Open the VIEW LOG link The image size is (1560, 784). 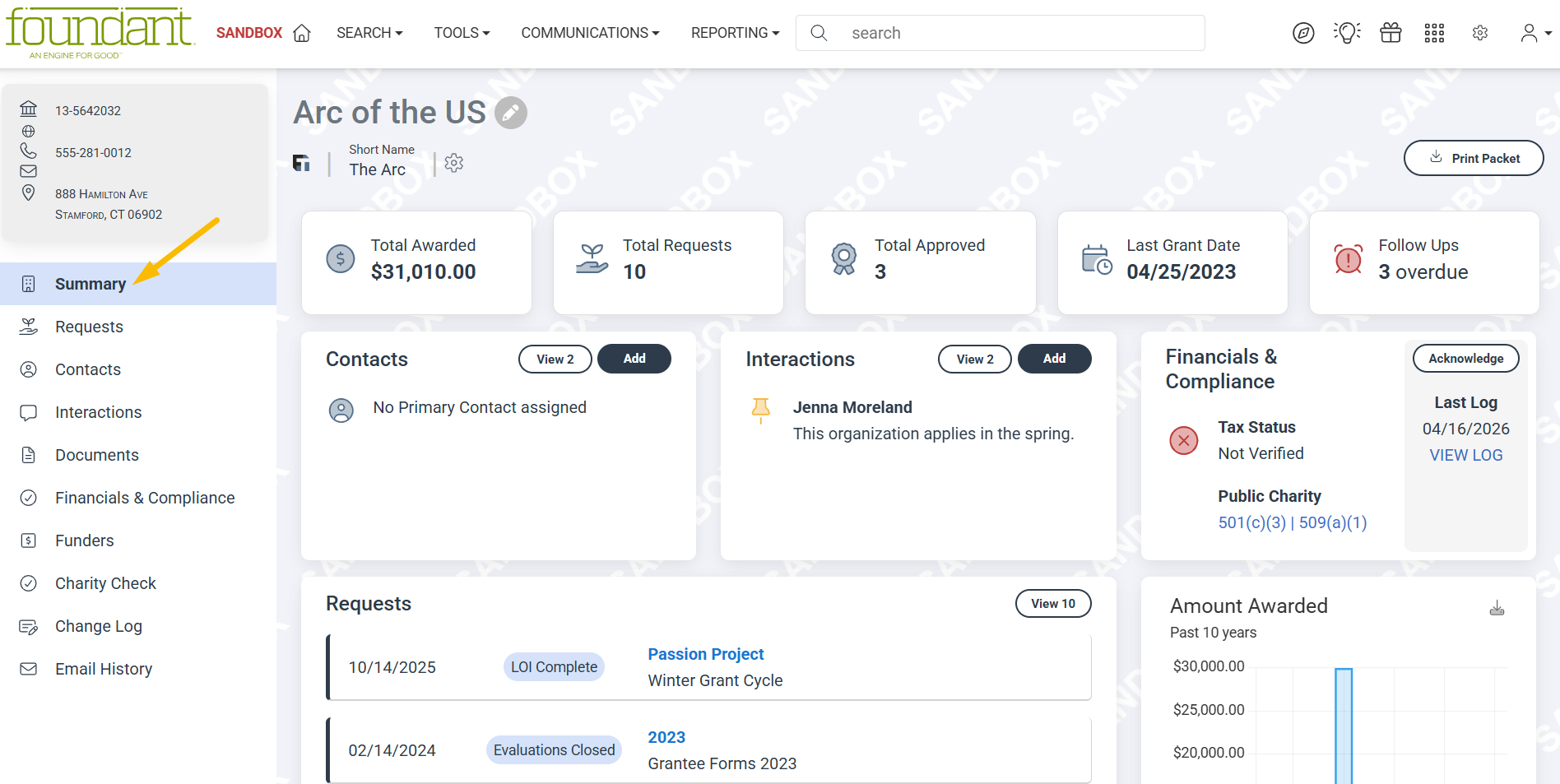point(1466,455)
